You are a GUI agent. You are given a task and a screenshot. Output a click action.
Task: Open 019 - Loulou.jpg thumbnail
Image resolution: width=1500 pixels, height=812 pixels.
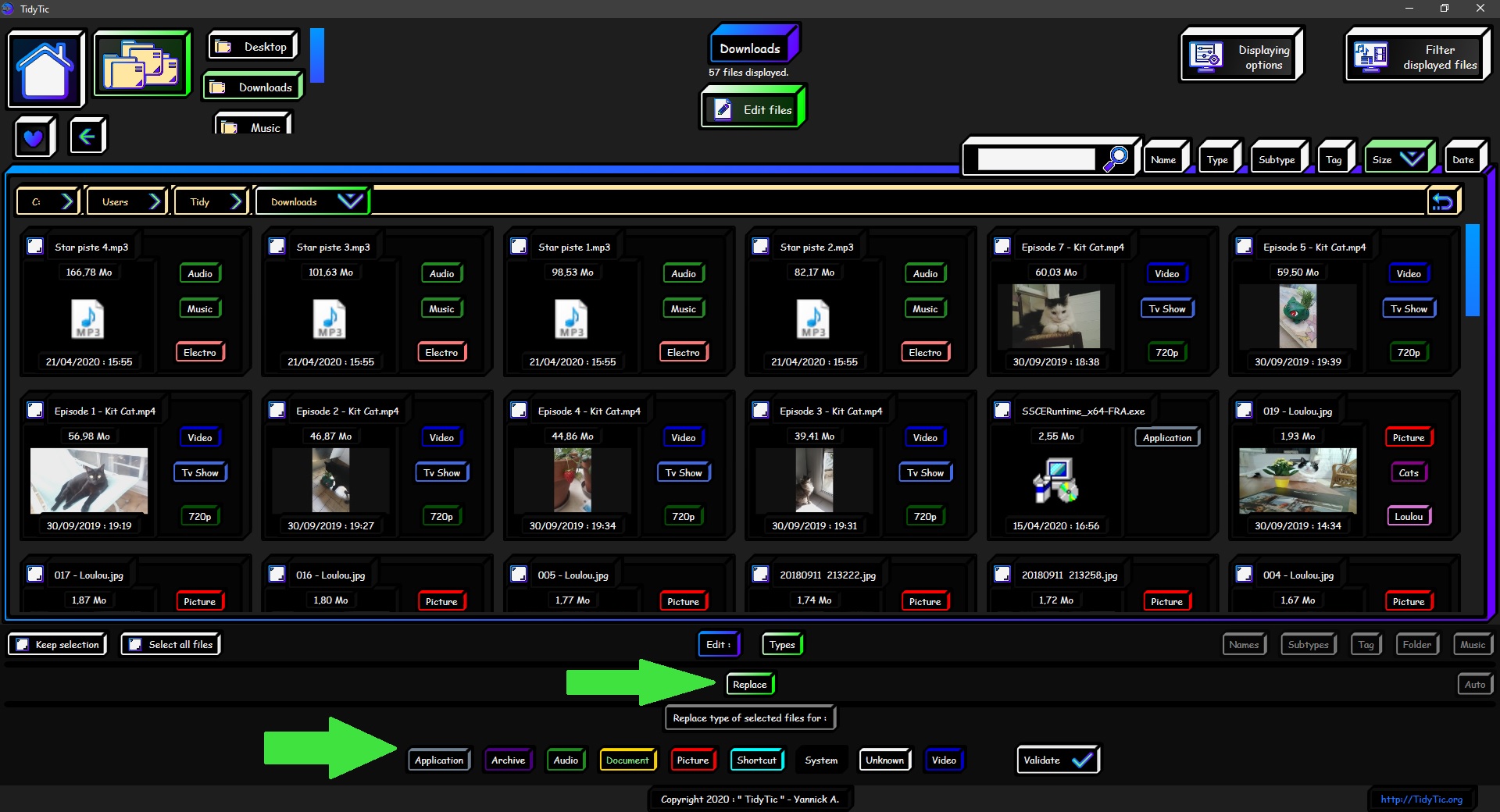coord(1298,480)
